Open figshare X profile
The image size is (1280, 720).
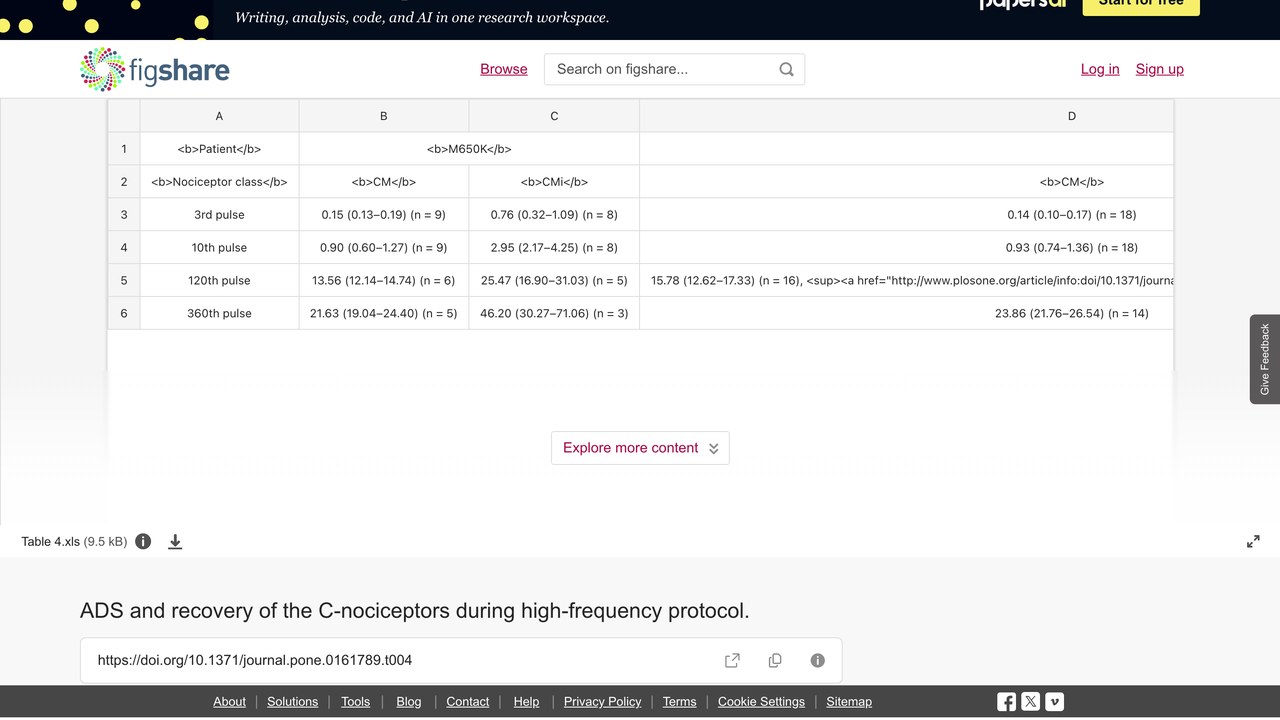[1031, 702]
